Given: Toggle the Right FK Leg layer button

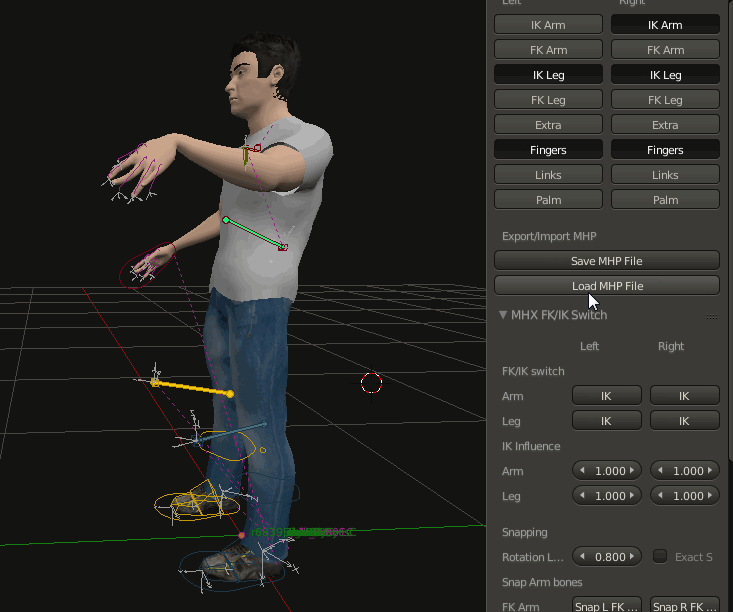Looking at the screenshot, I should [x=665, y=100].
